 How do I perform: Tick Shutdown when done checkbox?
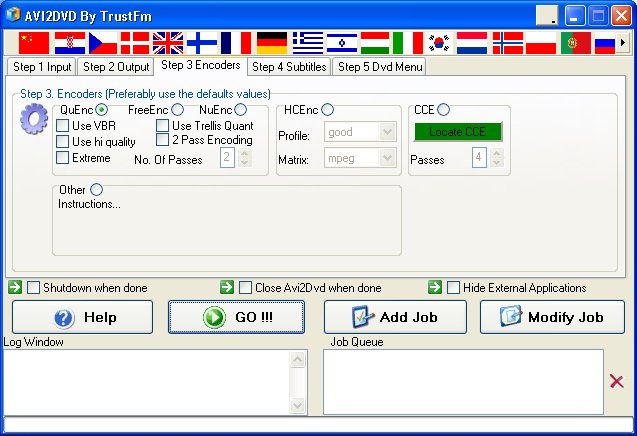[33, 288]
